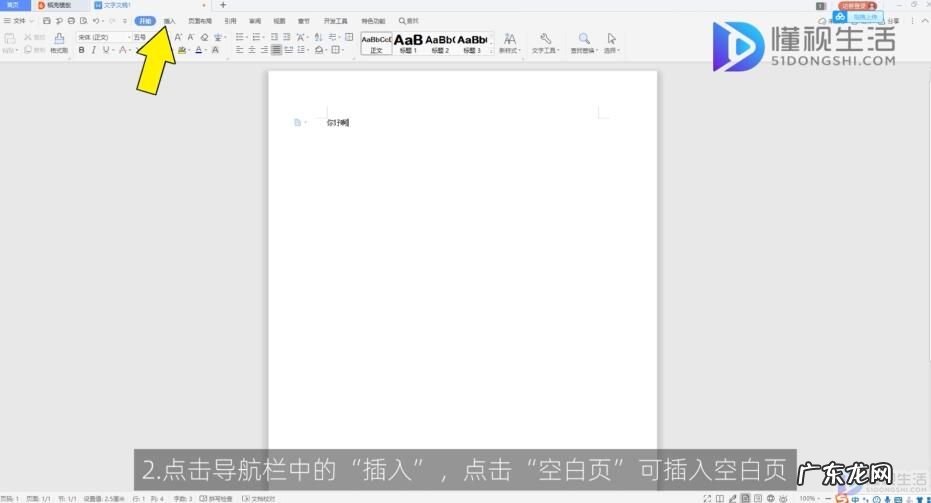Click the font color A swatch
This screenshot has width=931, height=503.
point(198,50)
